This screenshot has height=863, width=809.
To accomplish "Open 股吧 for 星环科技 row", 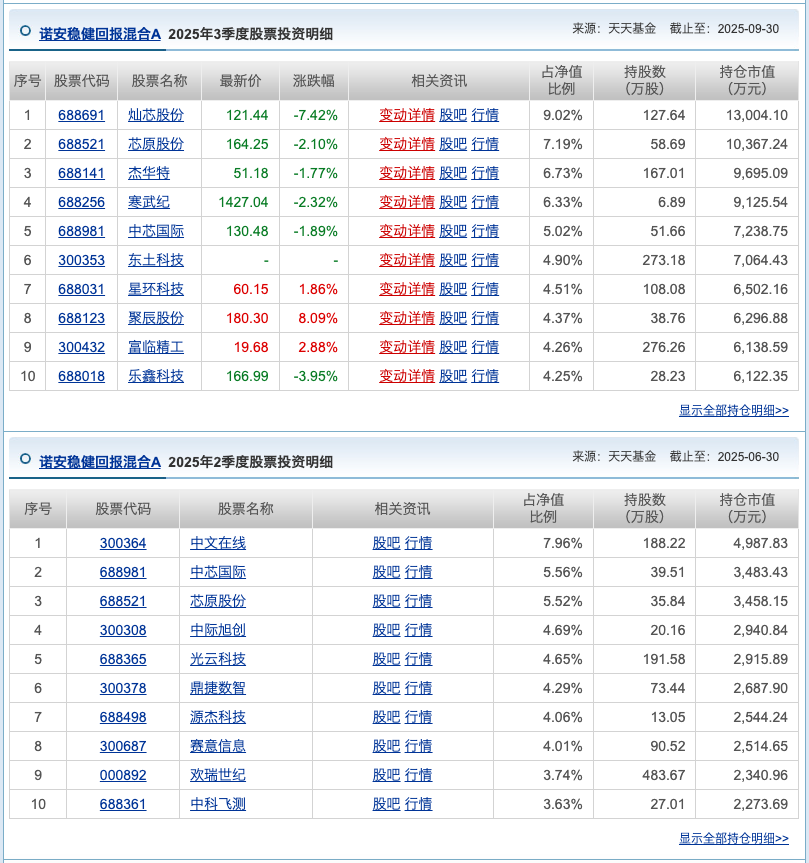I will coord(453,289).
